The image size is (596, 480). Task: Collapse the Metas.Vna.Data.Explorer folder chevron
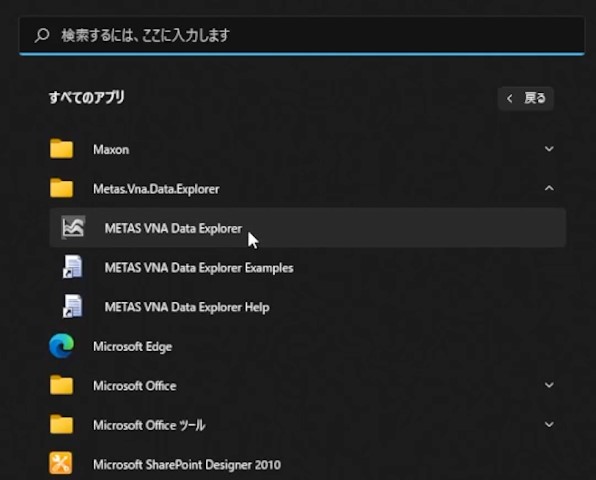(549, 188)
